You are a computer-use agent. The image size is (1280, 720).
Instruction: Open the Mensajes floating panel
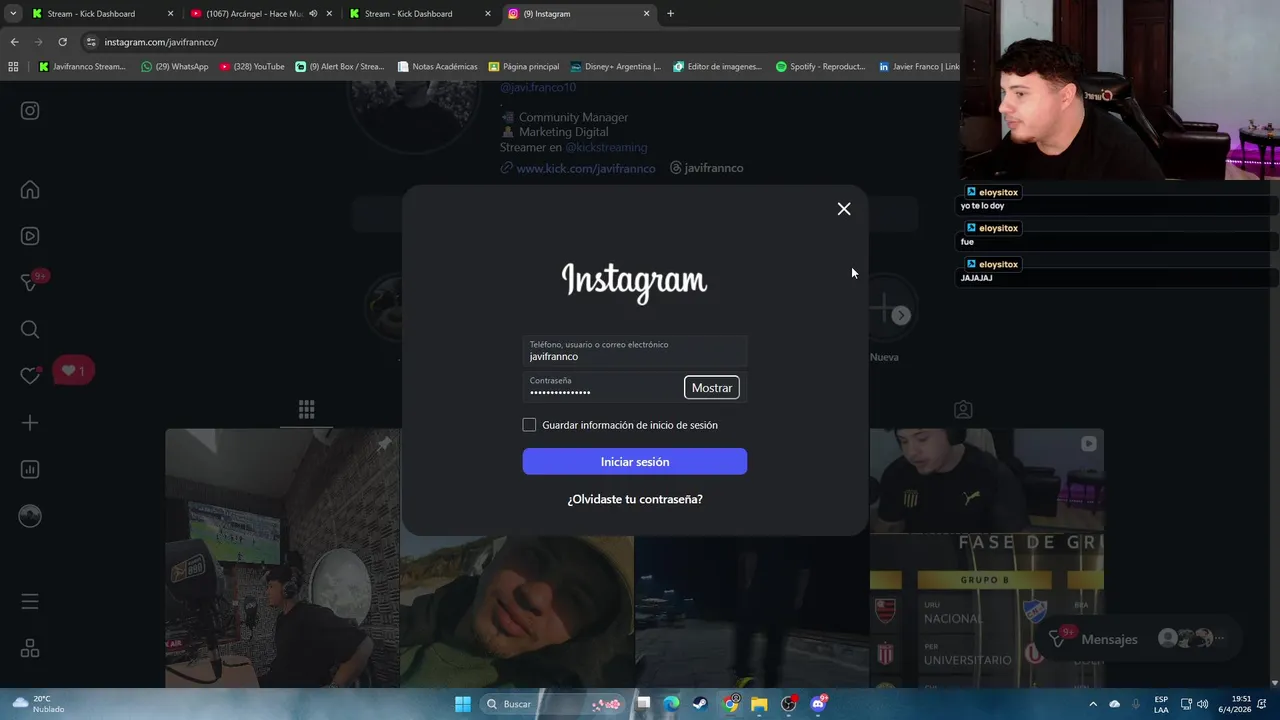[x=1139, y=638]
